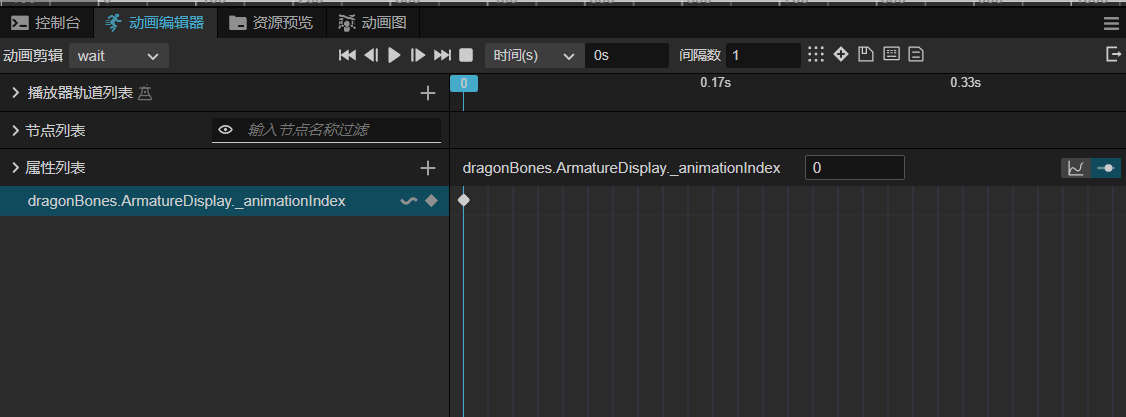
Task: Expand the 节点列表 section
Action: [x=16, y=131]
